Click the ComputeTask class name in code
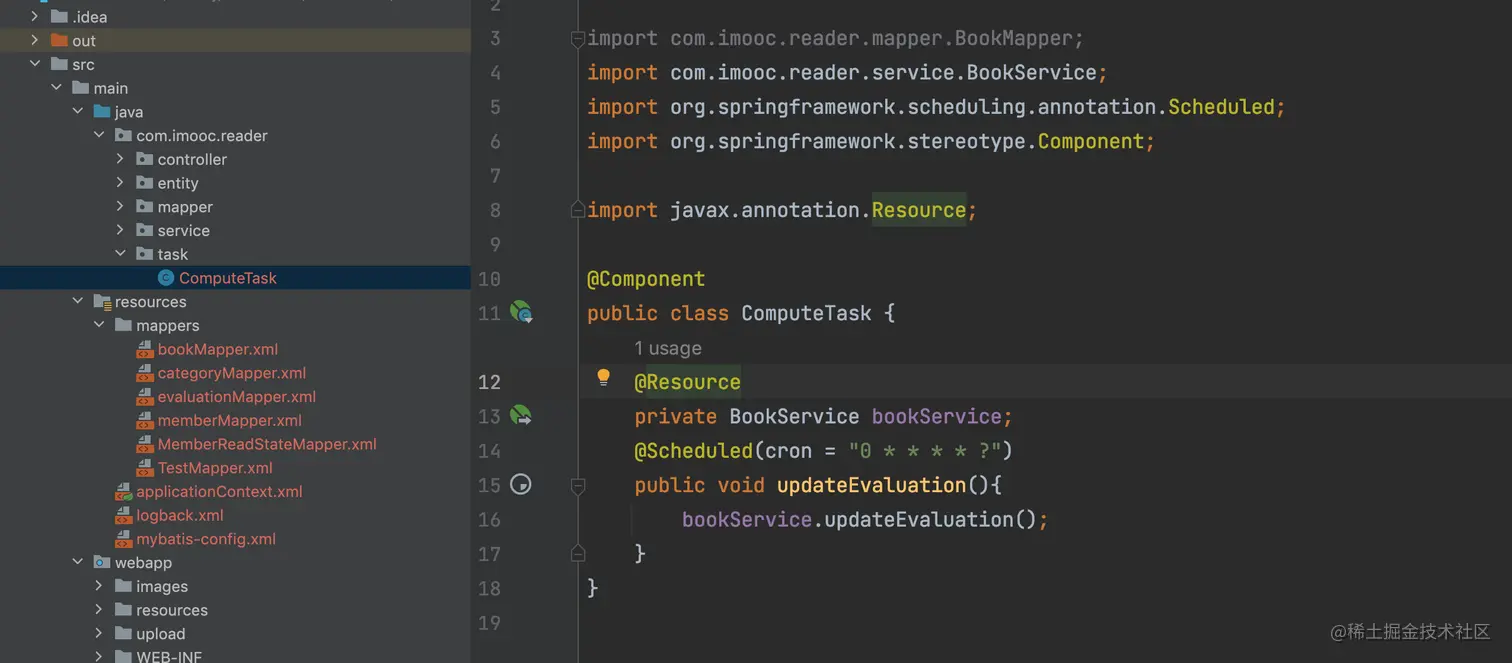This screenshot has height=663, width=1512. tap(806, 313)
